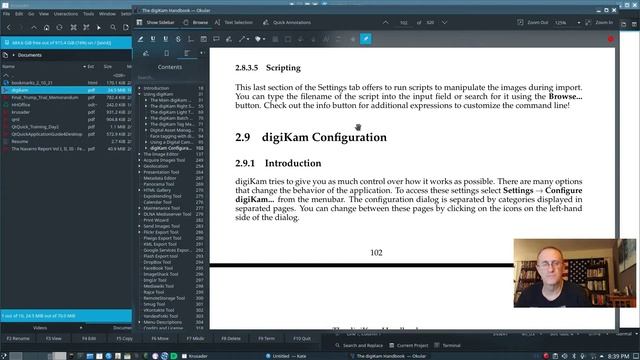Select the squiggle underline annotation tool

point(166,39)
